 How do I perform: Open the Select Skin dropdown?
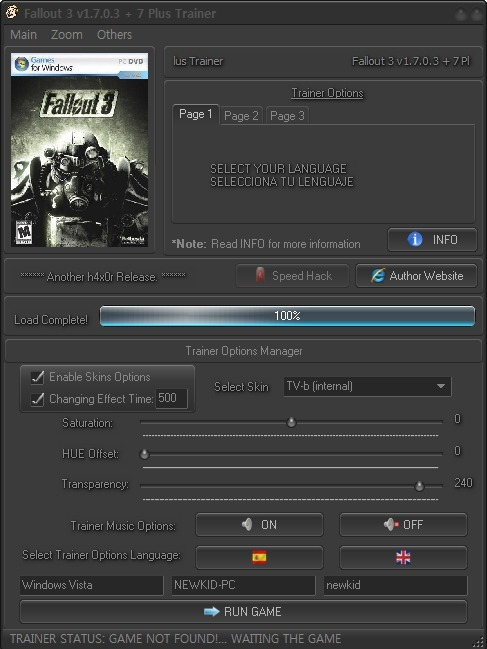coord(367,387)
